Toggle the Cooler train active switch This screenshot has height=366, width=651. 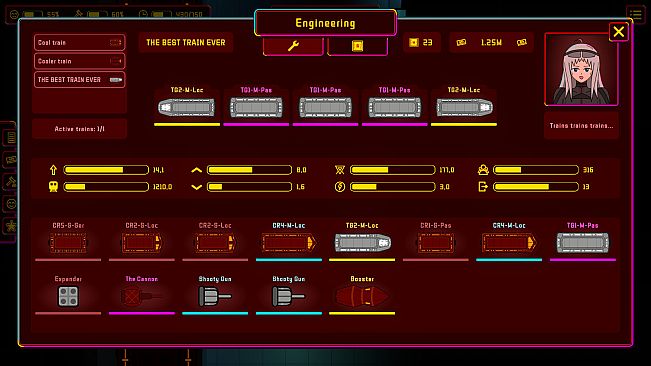pos(115,61)
